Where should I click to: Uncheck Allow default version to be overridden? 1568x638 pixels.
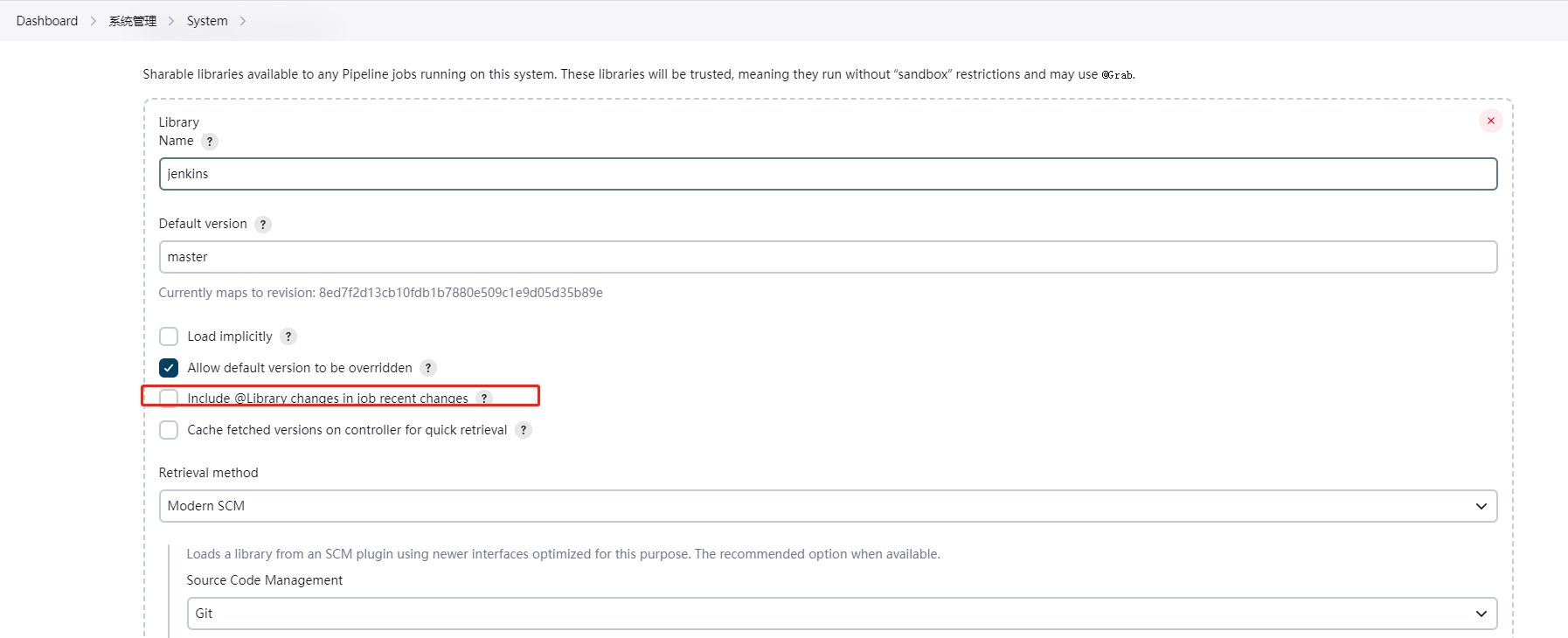169,368
